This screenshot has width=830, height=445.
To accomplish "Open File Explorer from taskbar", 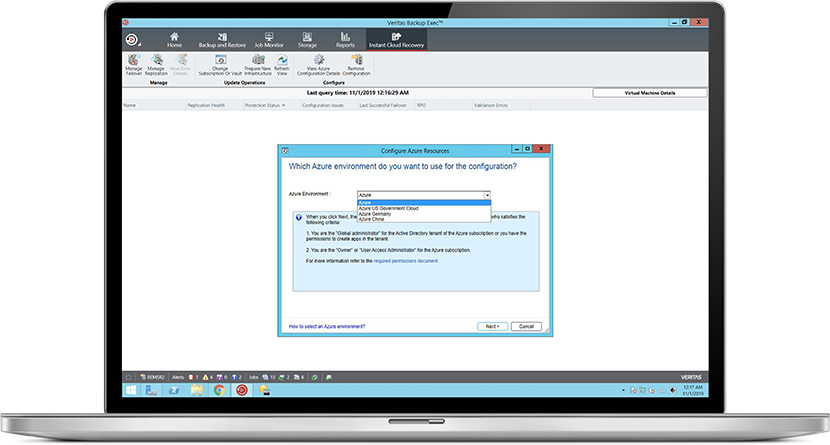I will coord(197,390).
